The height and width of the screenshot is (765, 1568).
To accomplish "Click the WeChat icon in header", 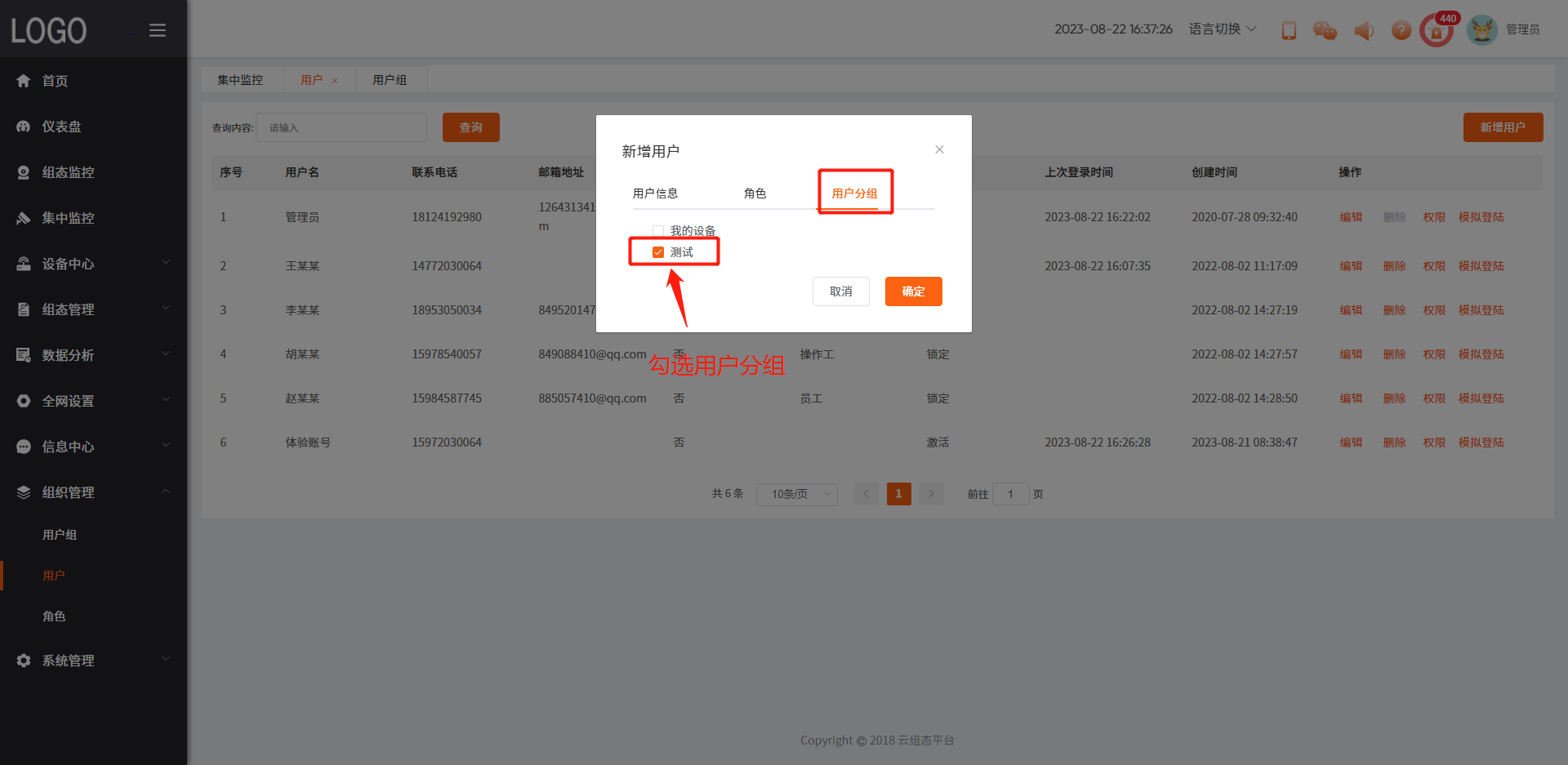I will click(1325, 30).
